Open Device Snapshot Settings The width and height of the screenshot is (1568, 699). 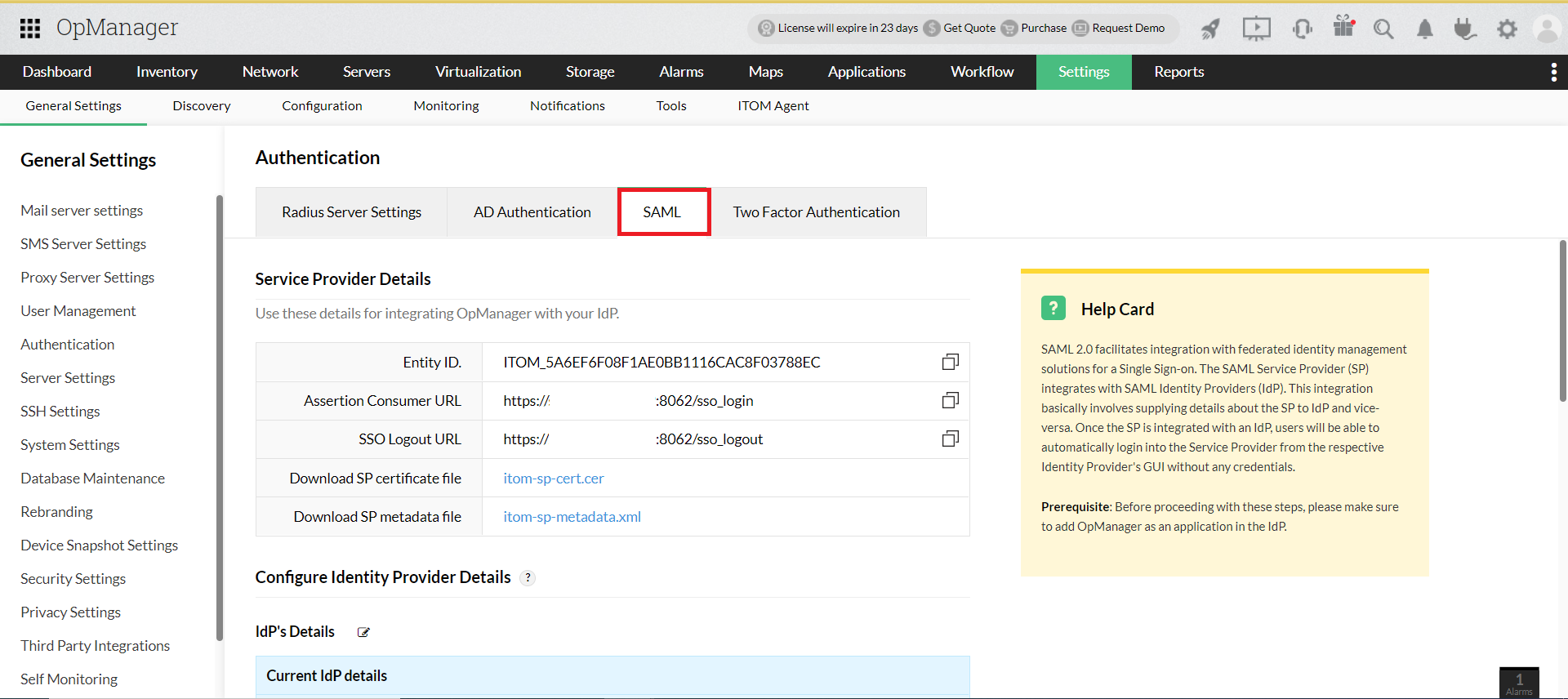(100, 545)
